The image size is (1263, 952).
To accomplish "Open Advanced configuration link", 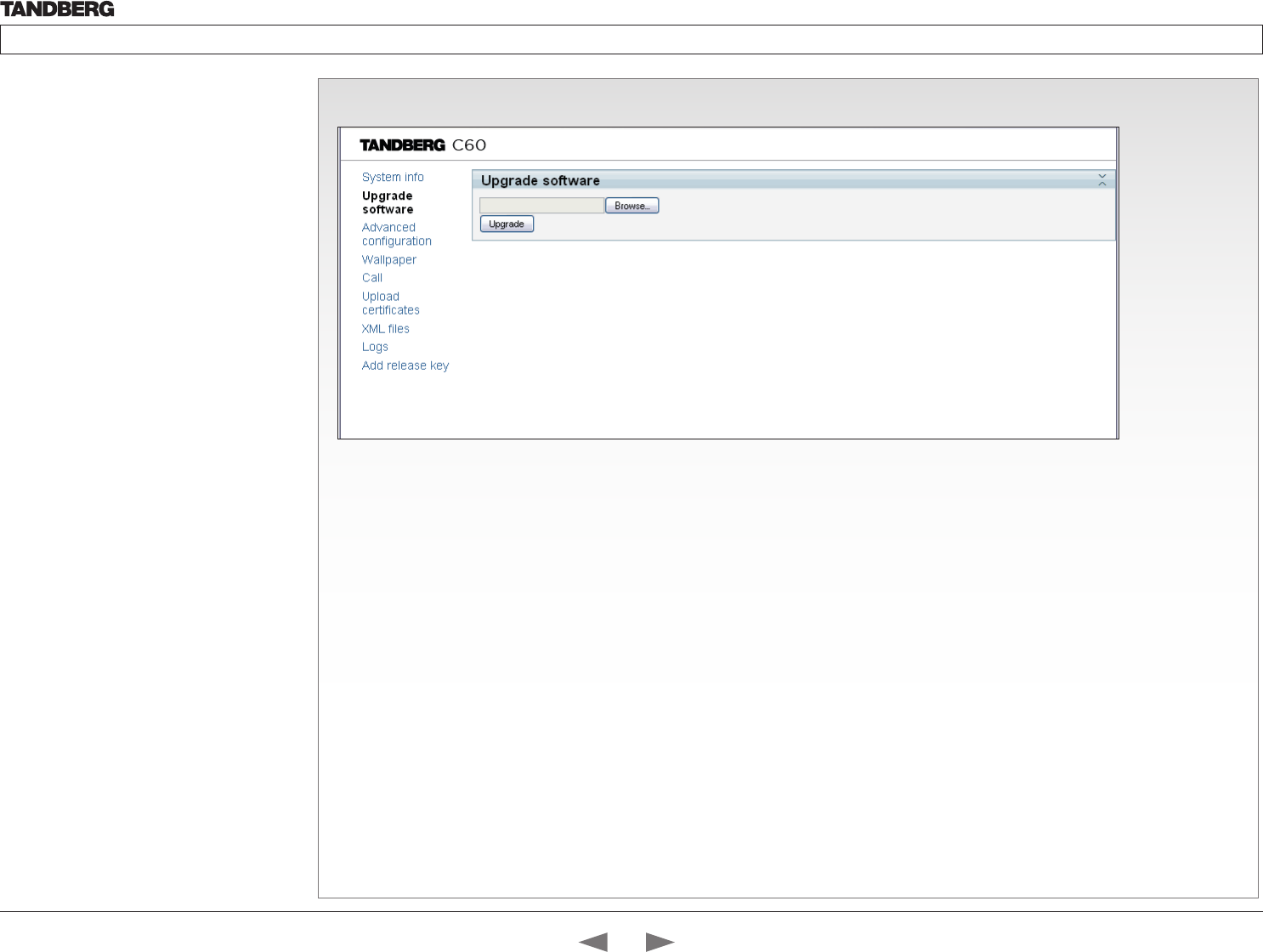I will tap(397, 234).
